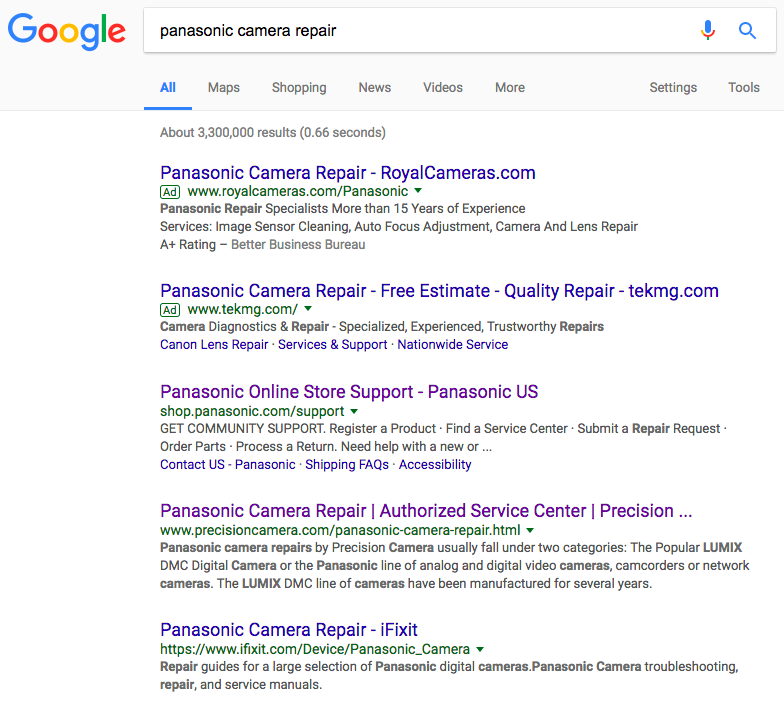This screenshot has width=784, height=708.
Task: Expand the ifixit.com URL dropdown arrow
Action: pyautogui.click(x=480, y=650)
